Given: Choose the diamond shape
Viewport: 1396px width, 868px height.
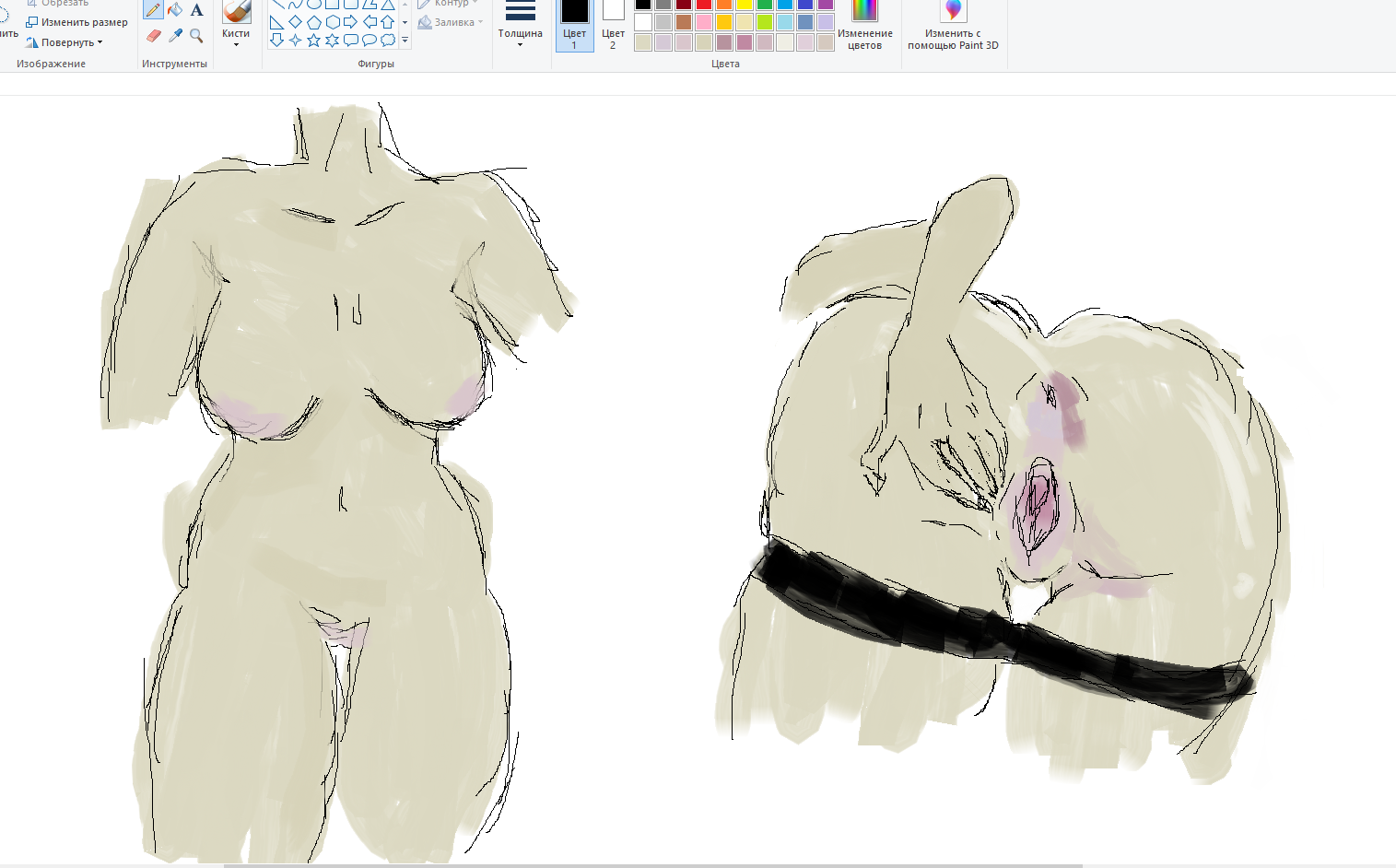Looking at the screenshot, I should point(295,22).
